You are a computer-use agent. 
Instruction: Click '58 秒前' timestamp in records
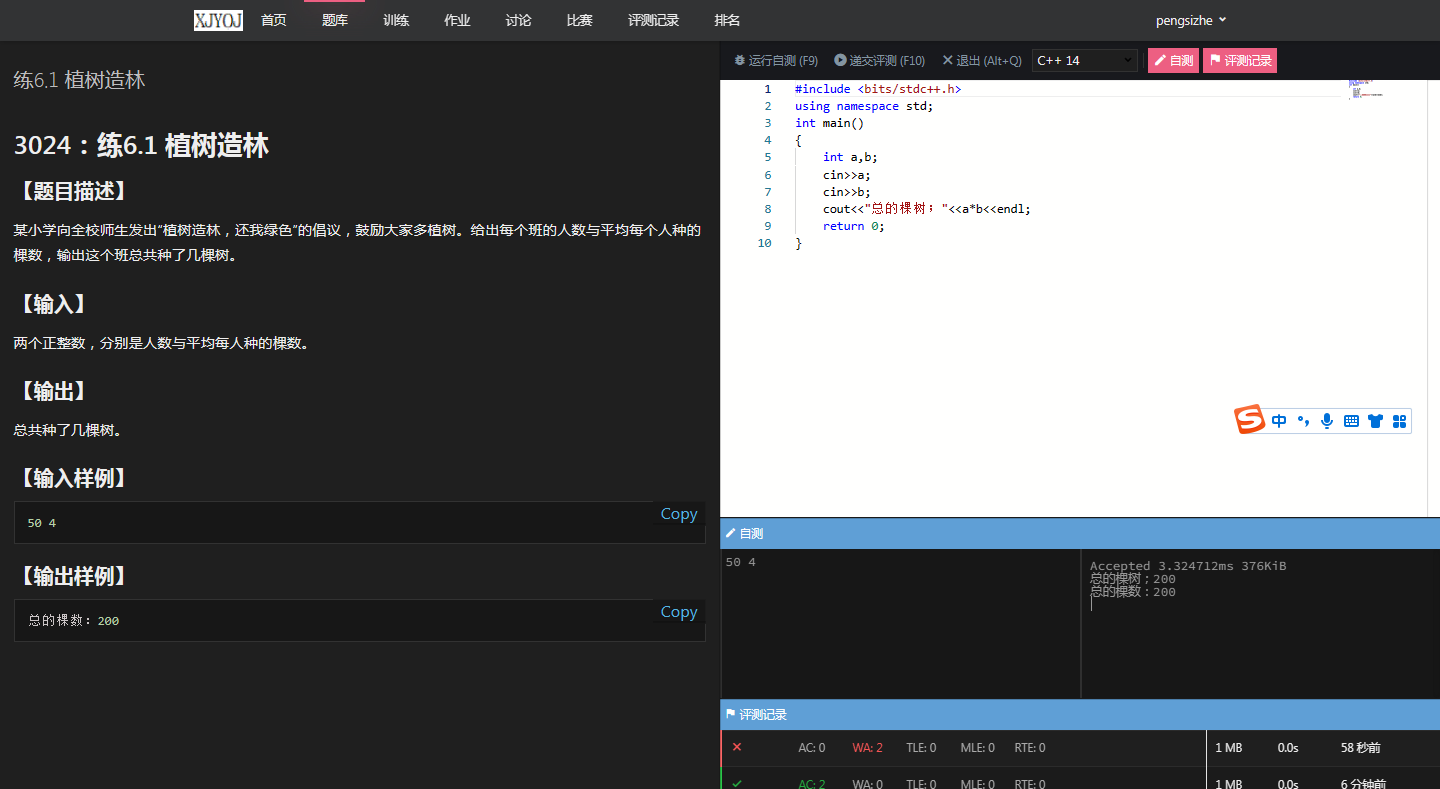pyautogui.click(x=1361, y=748)
